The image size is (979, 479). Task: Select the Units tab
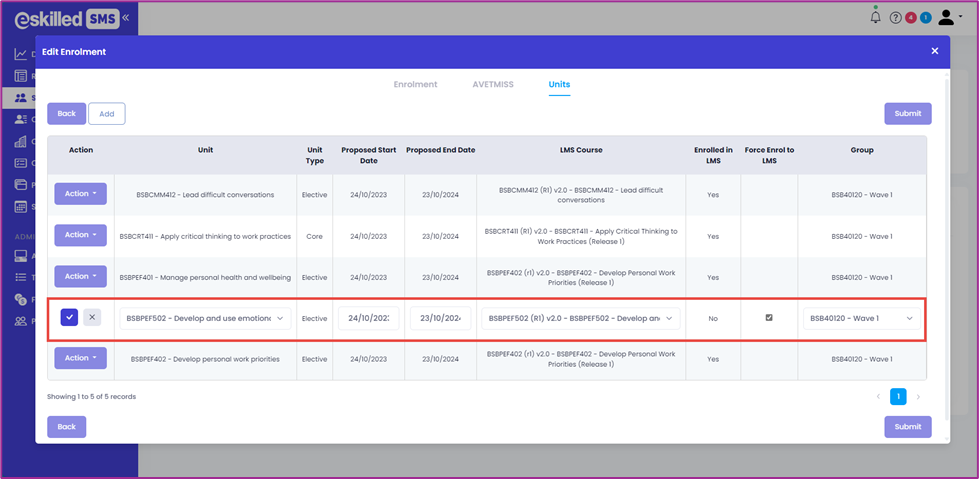[559, 84]
